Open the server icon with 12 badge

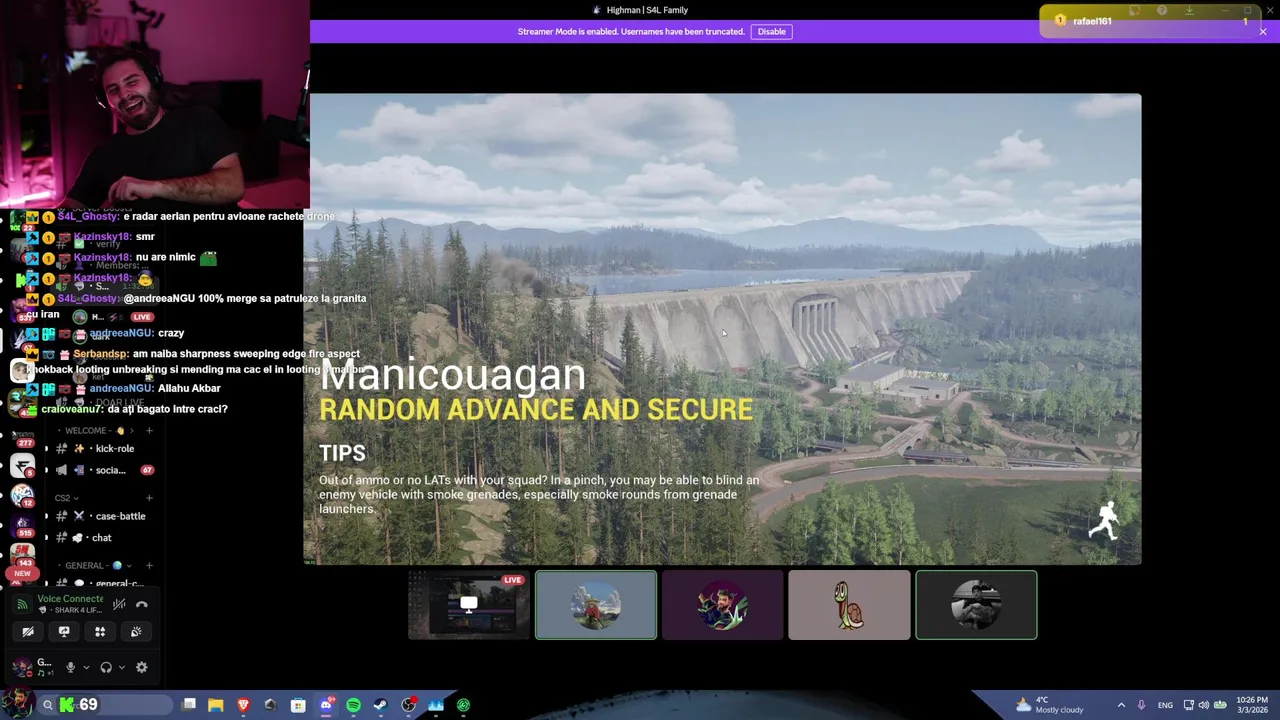tap(22, 496)
